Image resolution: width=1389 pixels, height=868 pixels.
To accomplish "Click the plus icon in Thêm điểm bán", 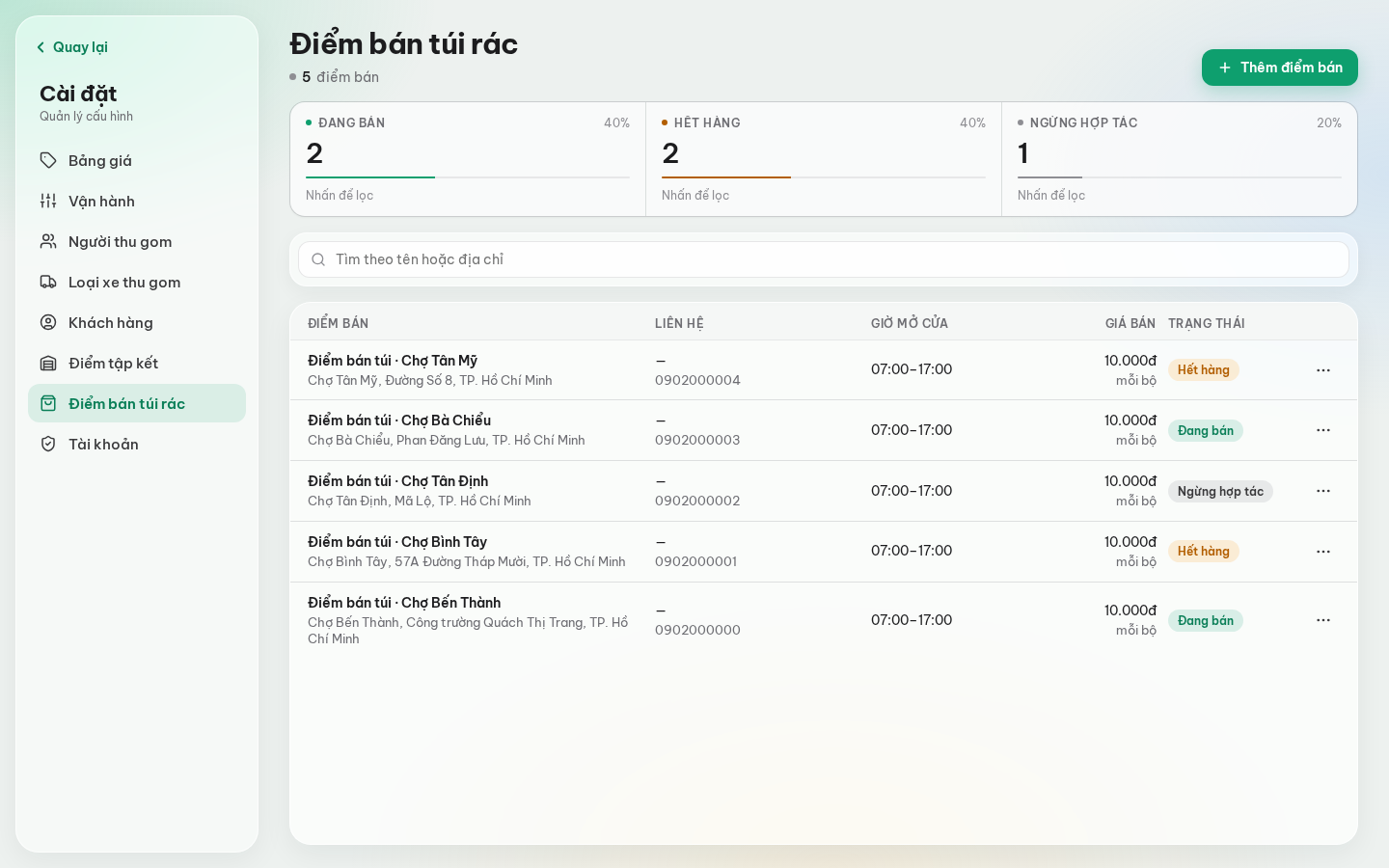I will (x=1225, y=68).
